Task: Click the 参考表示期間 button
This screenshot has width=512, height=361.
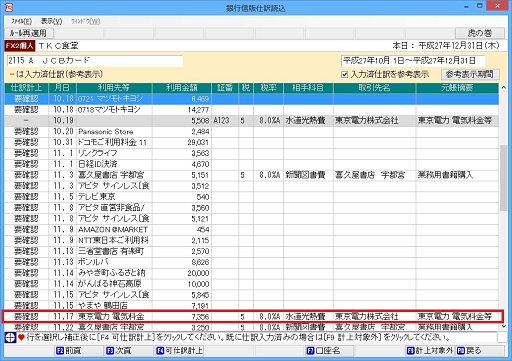Action: pyautogui.click(x=470, y=74)
